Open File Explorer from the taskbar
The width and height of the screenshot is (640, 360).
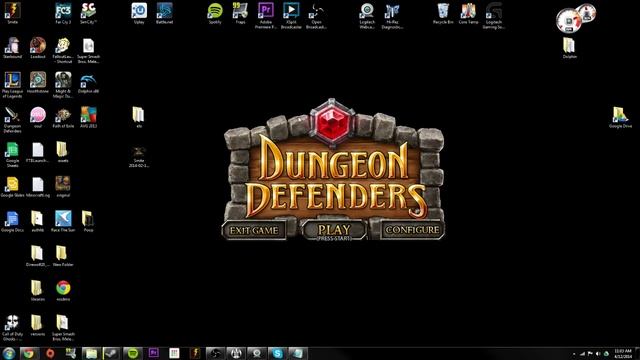[91, 353]
